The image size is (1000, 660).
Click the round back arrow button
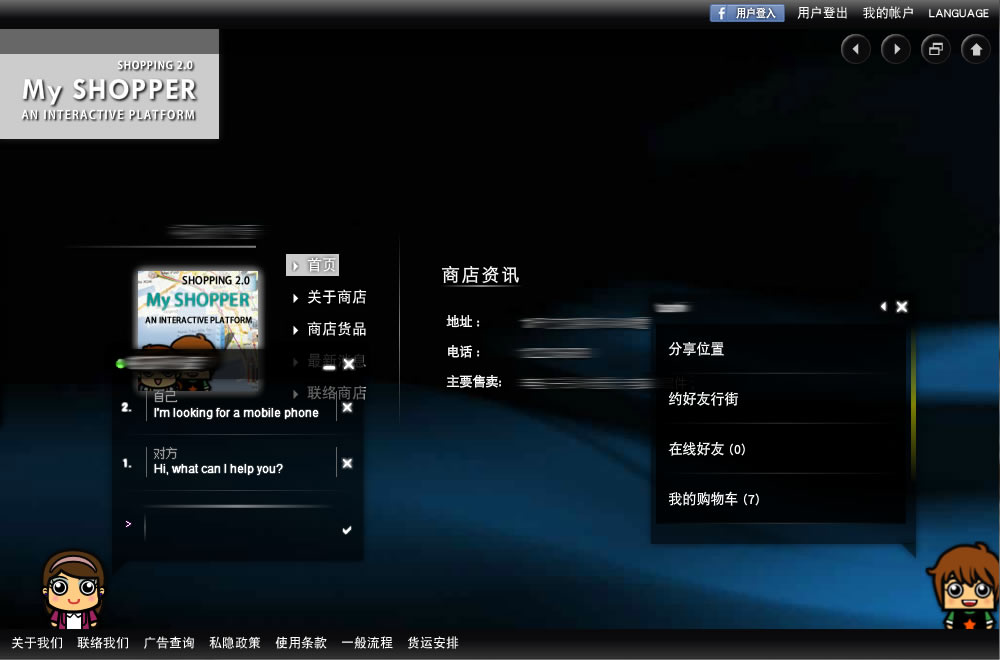(855, 49)
